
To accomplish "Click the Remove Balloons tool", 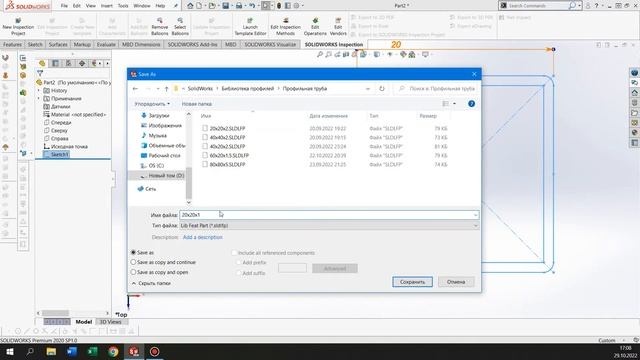I will pyautogui.click(x=160, y=27).
